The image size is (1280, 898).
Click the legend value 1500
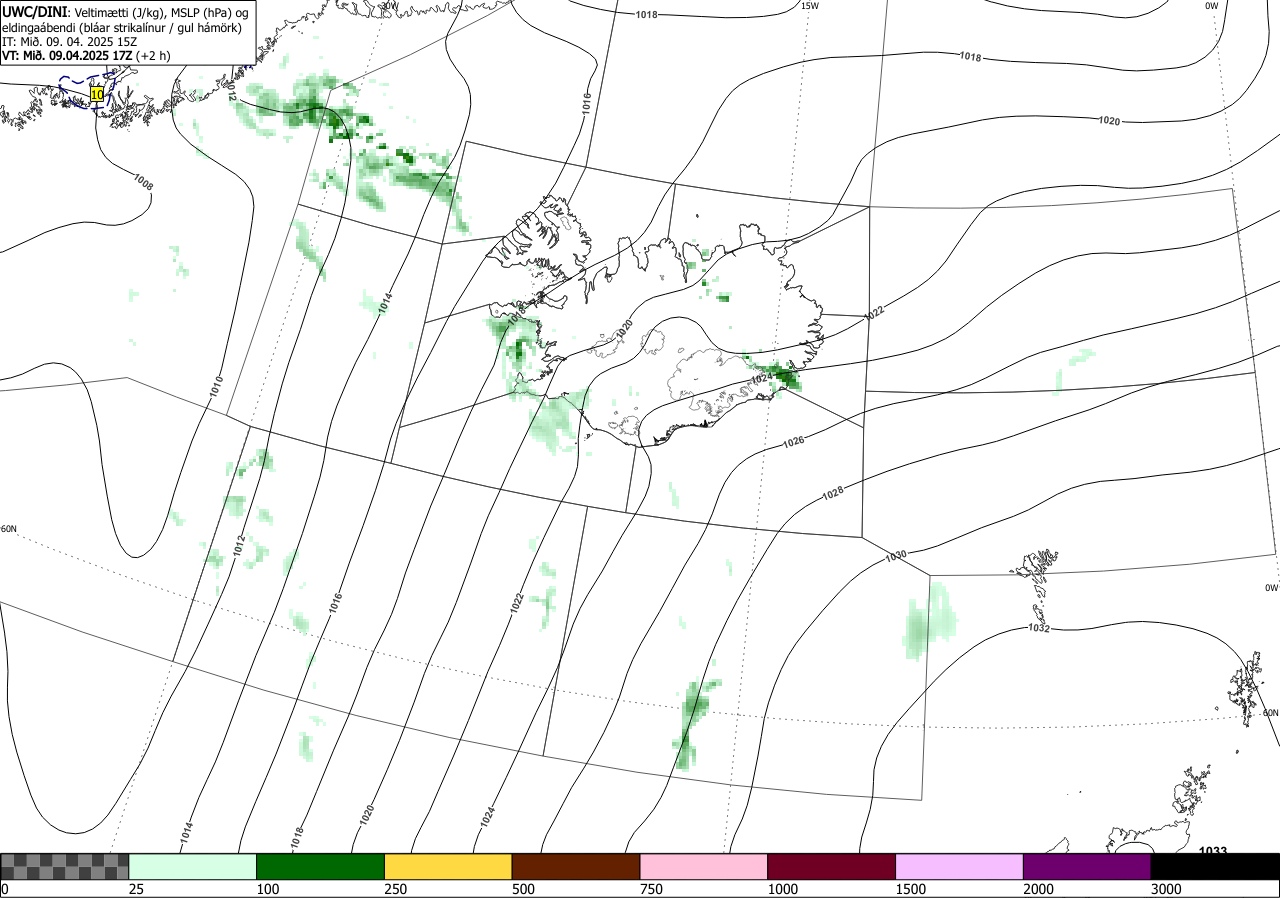pyautogui.click(x=910, y=889)
